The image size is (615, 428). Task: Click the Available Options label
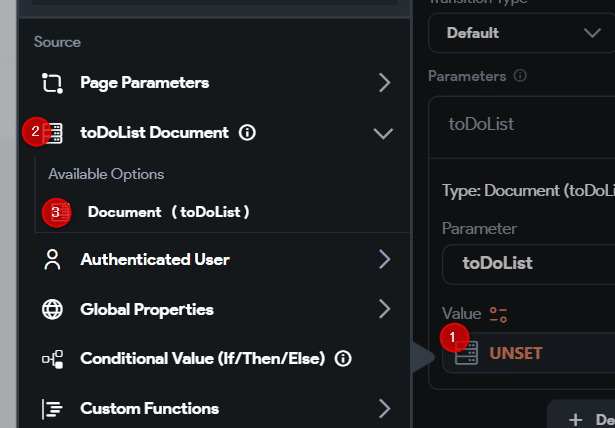click(106, 174)
